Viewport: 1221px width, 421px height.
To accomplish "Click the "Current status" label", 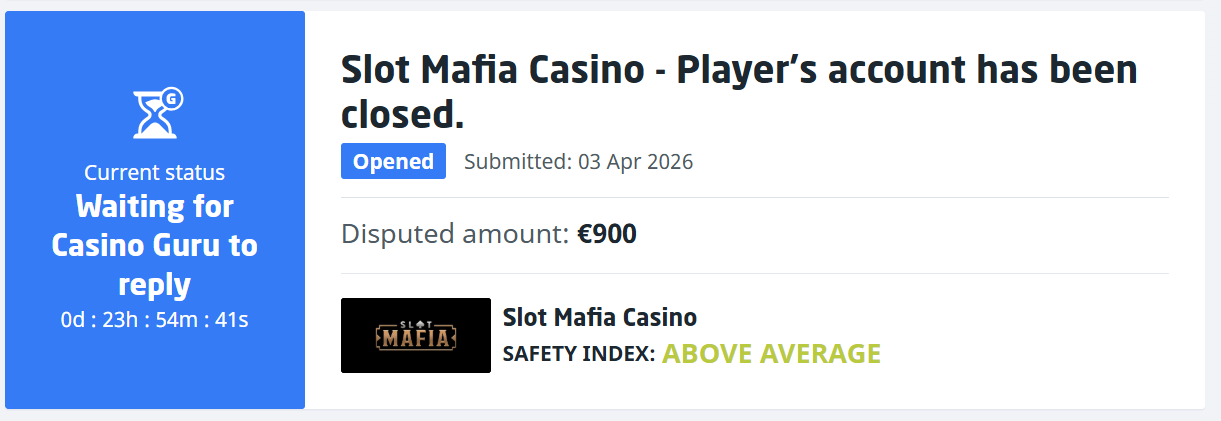I will (x=155, y=172).
